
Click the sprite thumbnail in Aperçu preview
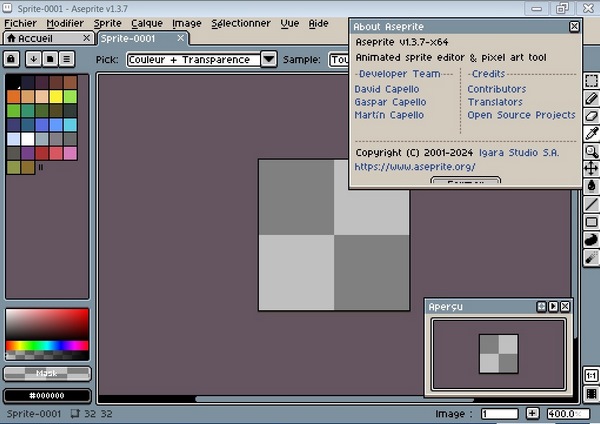pyautogui.click(x=499, y=354)
